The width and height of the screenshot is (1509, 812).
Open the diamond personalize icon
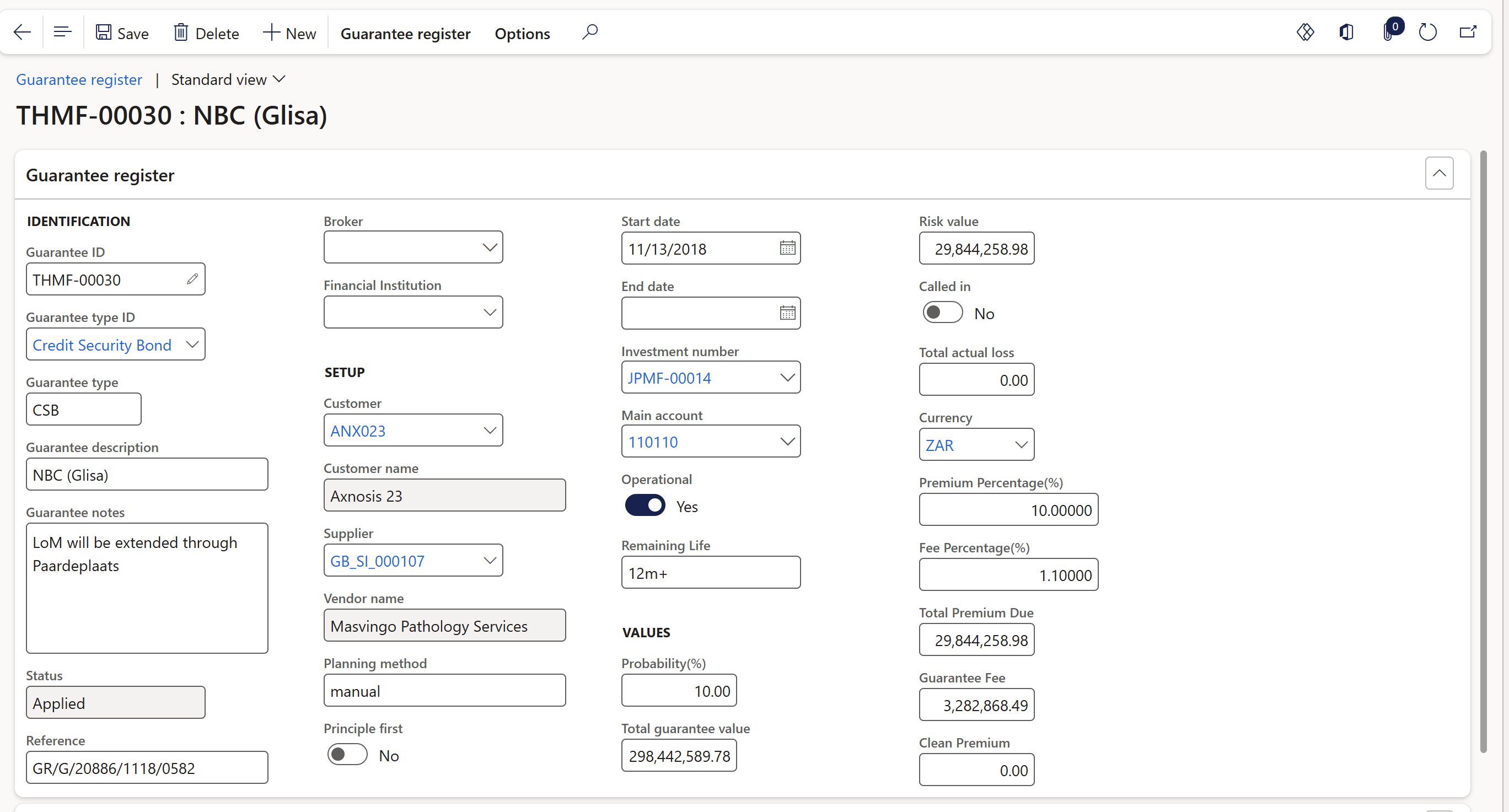pyautogui.click(x=1305, y=32)
